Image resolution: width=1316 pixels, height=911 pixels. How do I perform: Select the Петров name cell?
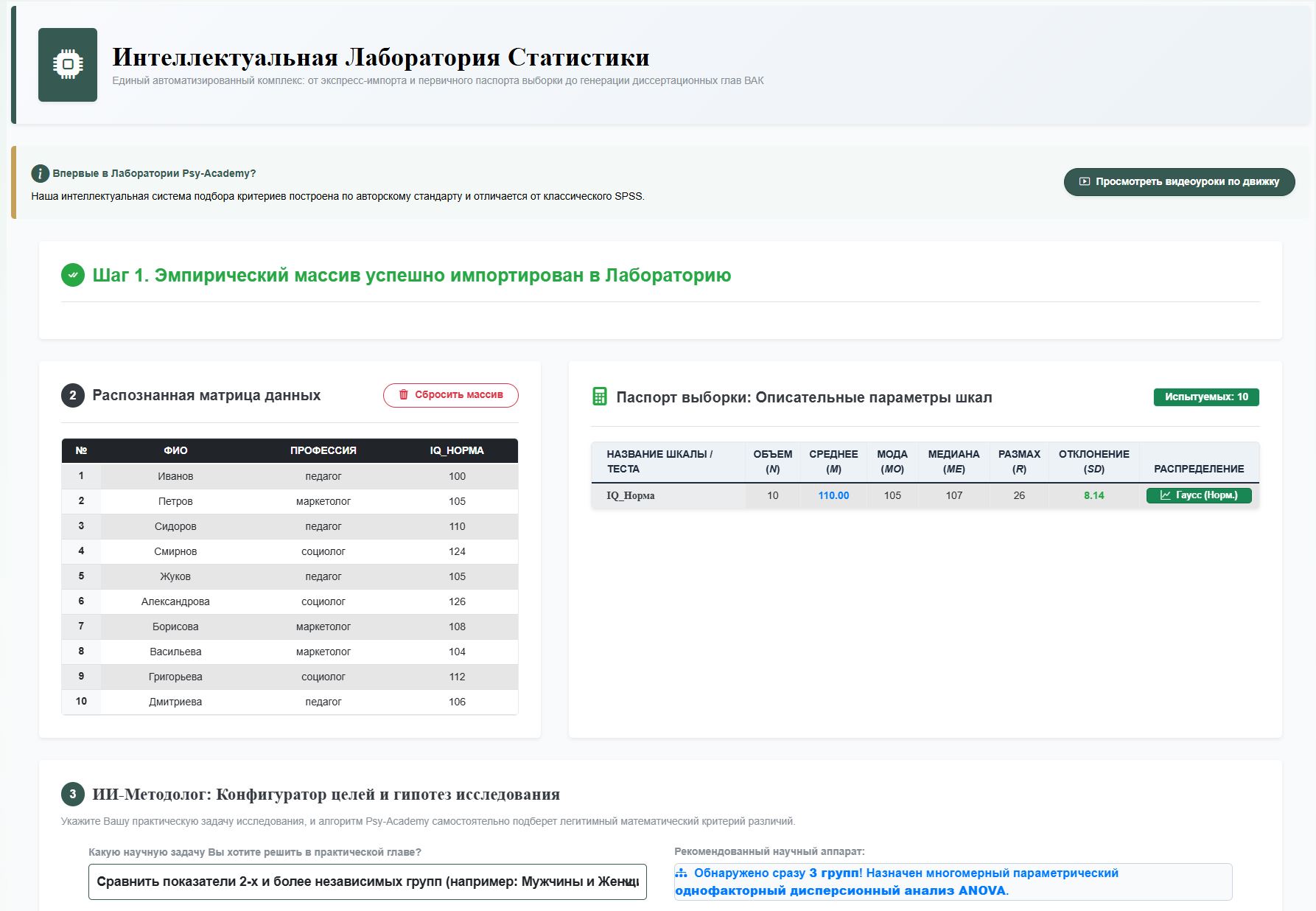tap(175, 501)
